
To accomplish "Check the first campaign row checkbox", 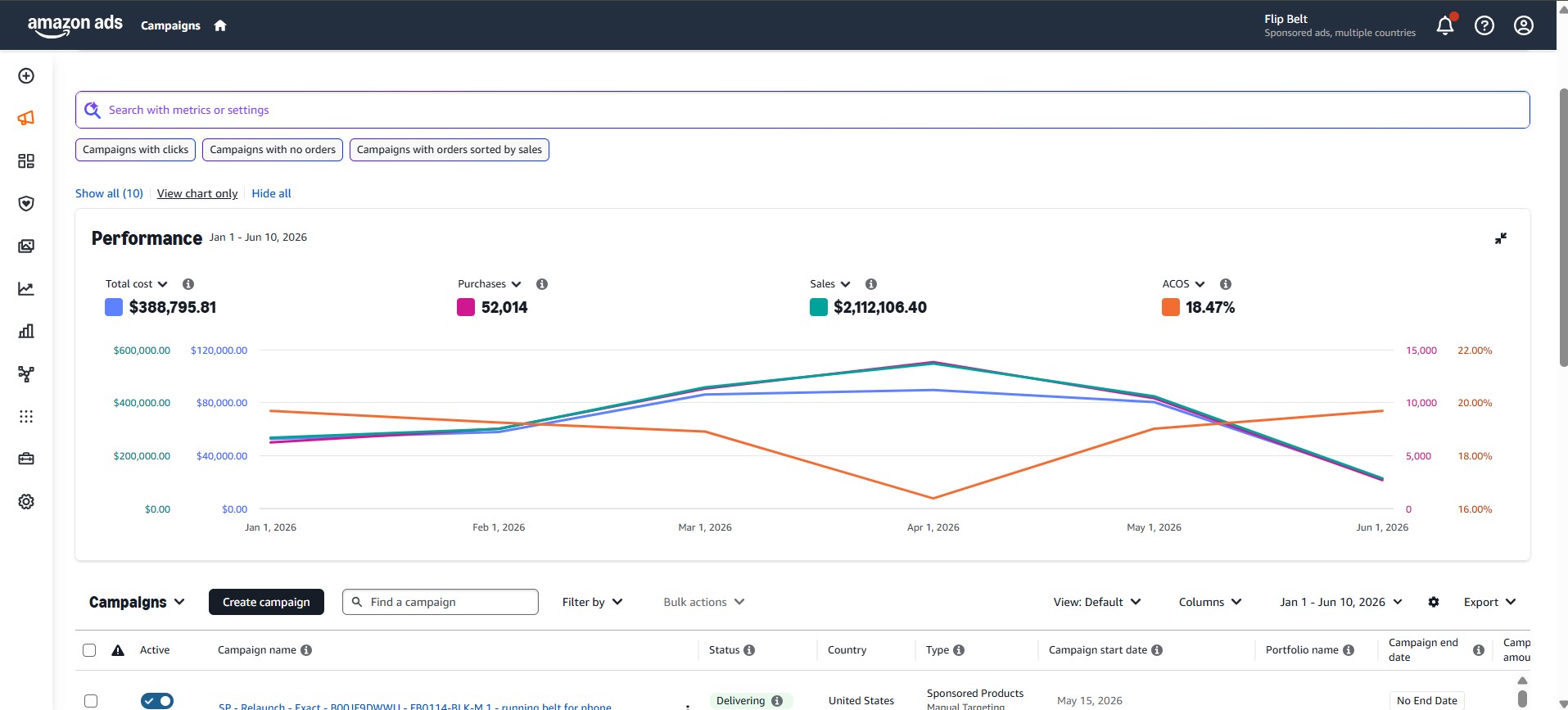I will [x=91, y=701].
